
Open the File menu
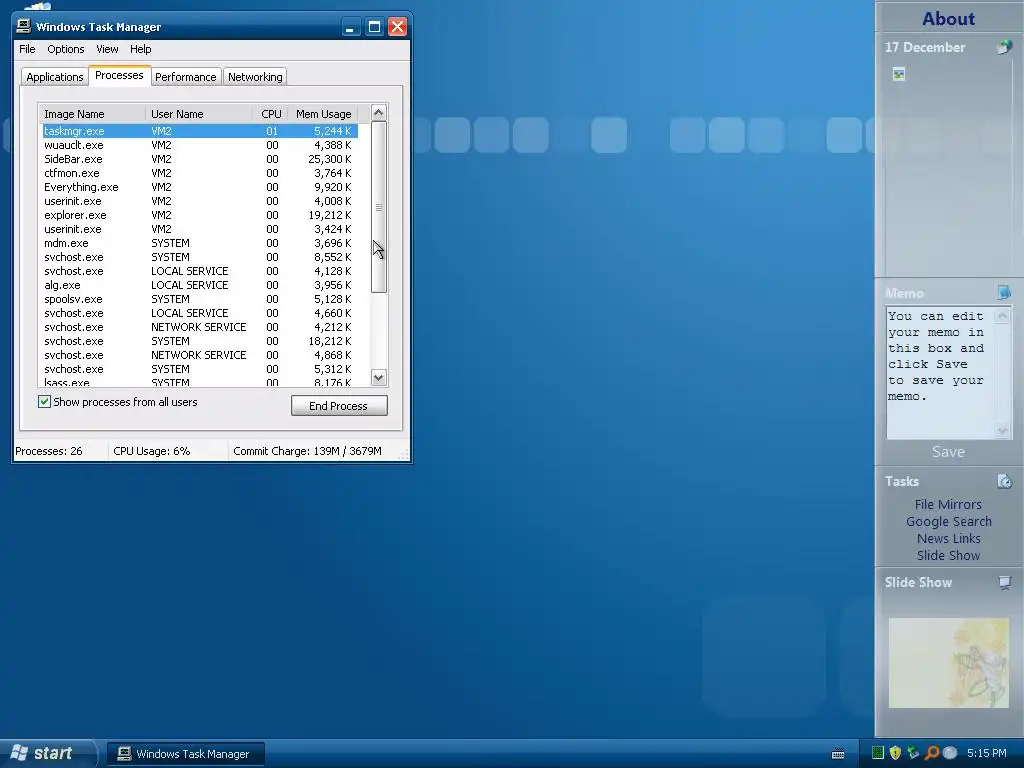point(27,49)
